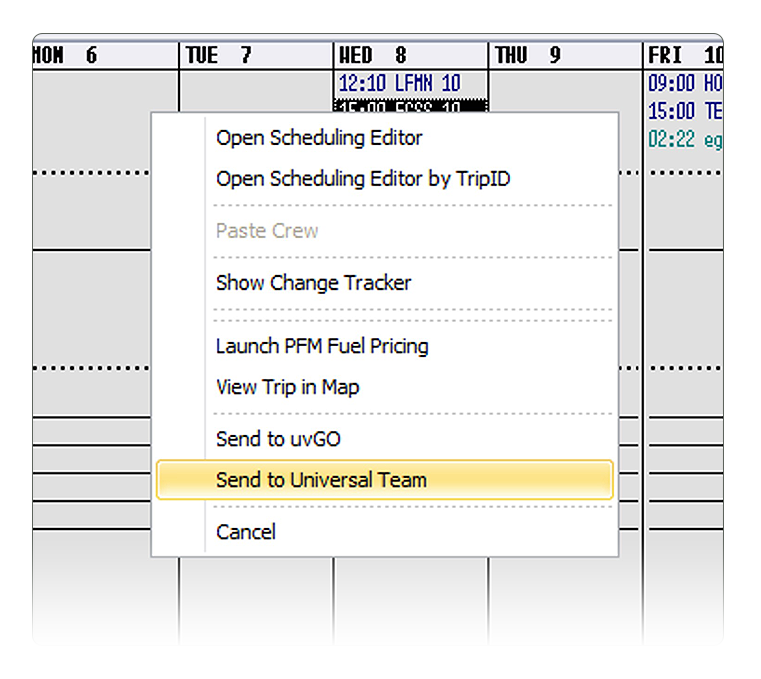
Task: Click Send to Universal Team
Action: tap(321, 480)
